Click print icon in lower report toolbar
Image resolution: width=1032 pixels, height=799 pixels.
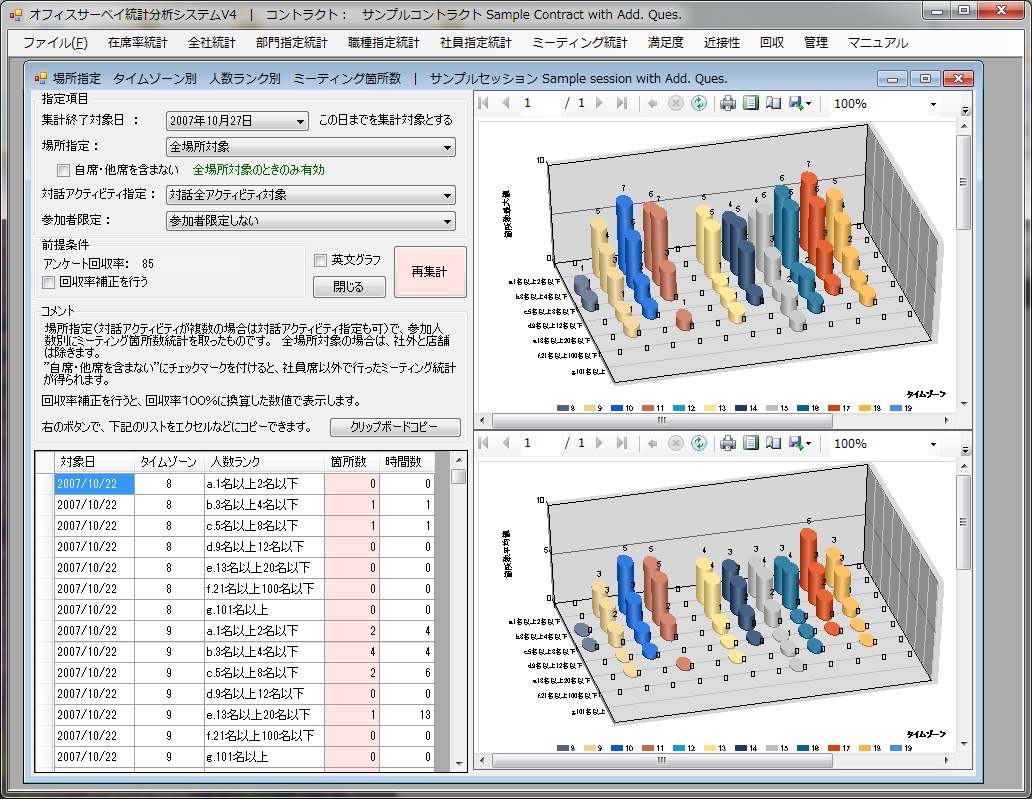(x=727, y=443)
